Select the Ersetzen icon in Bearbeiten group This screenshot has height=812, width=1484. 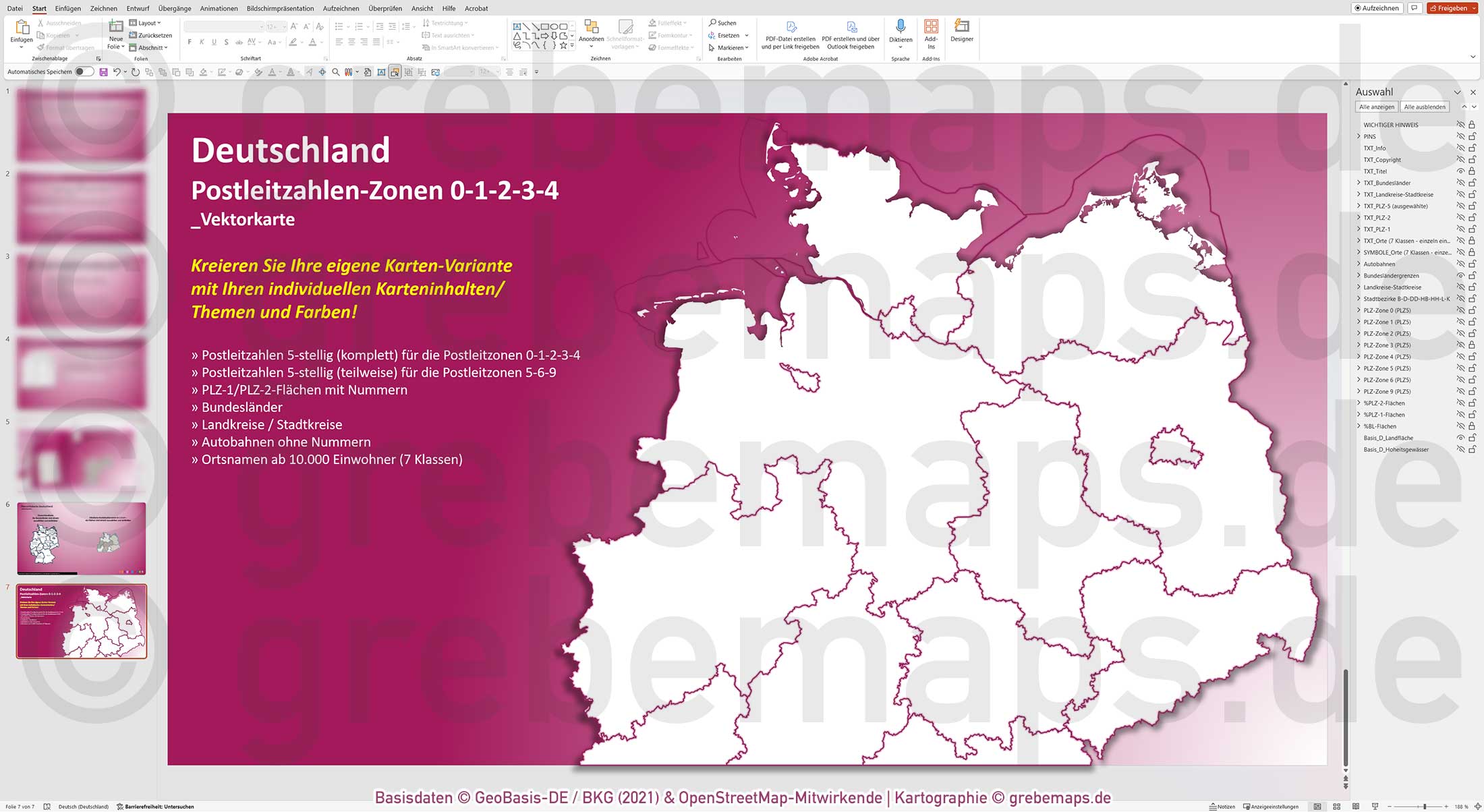(710, 35)
